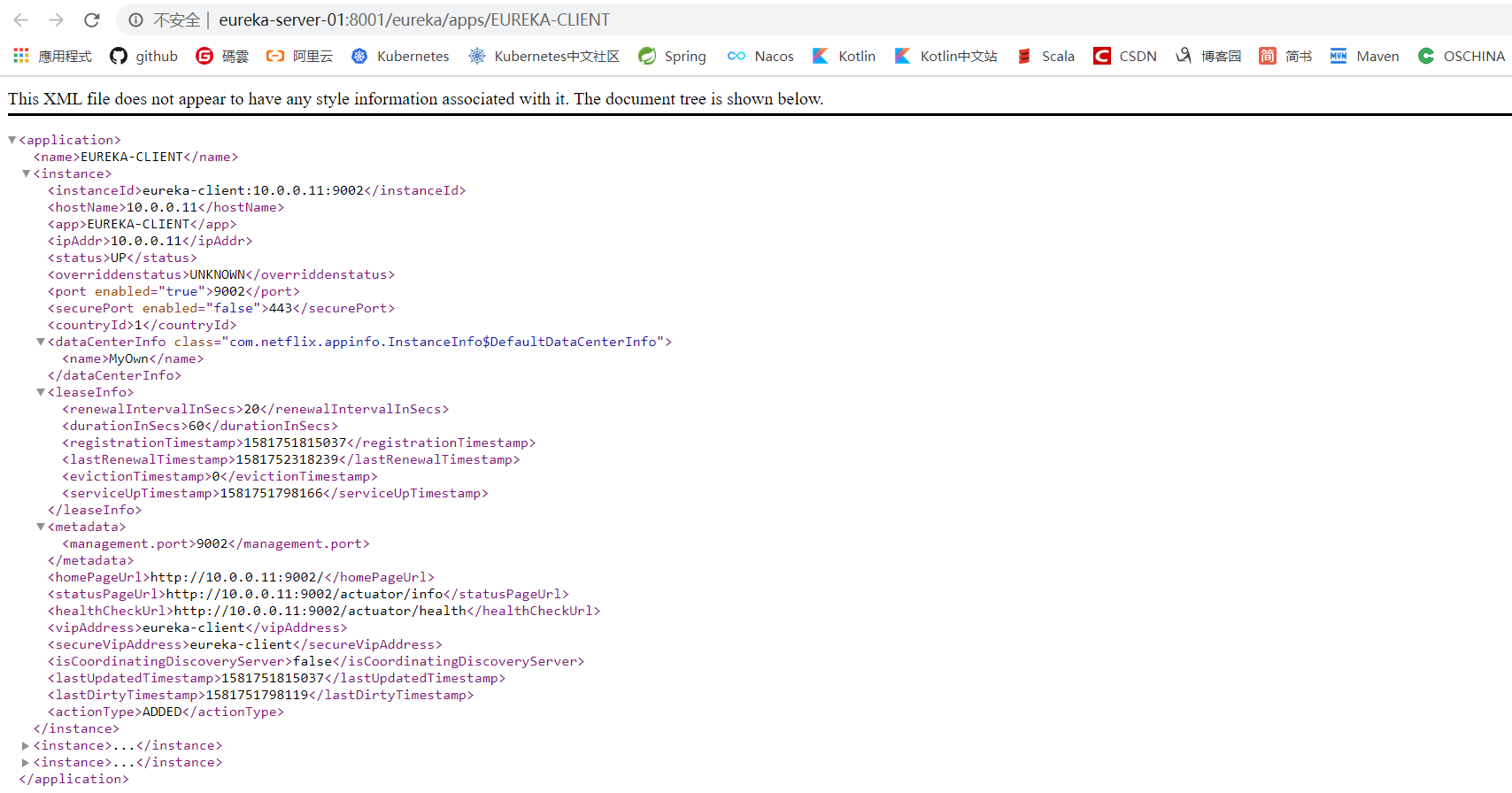Click the actionType value ADDED
This screenshot has width=1512, height=793.
click(162, 712)
